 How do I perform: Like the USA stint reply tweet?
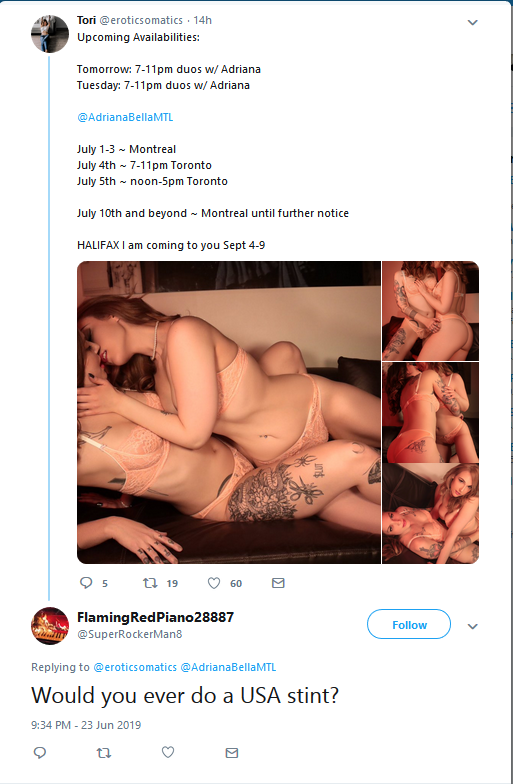pos(168,752)
